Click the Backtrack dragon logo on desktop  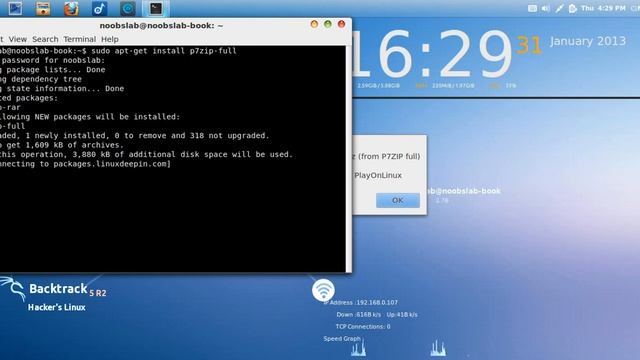pos(13,289)
